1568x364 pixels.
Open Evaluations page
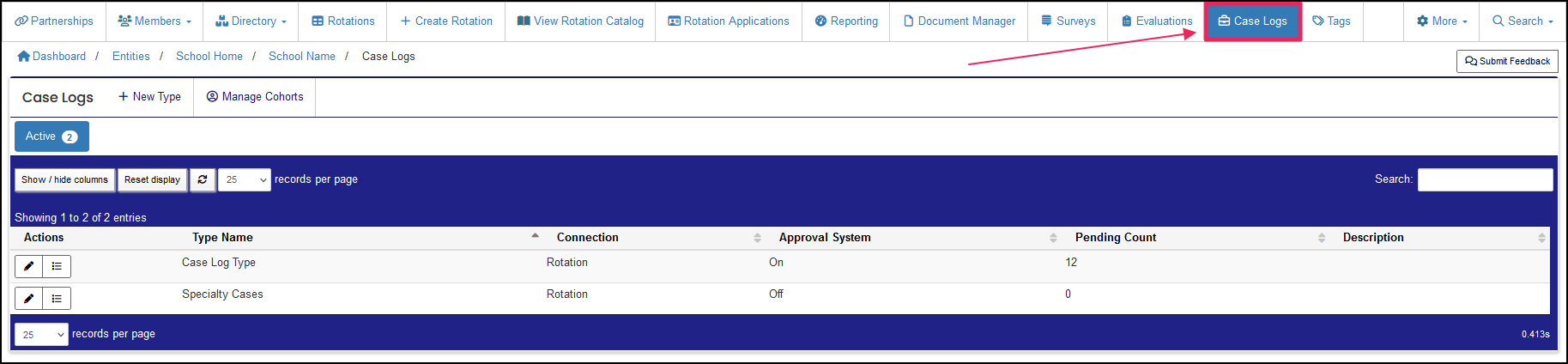click(1156, 21)
